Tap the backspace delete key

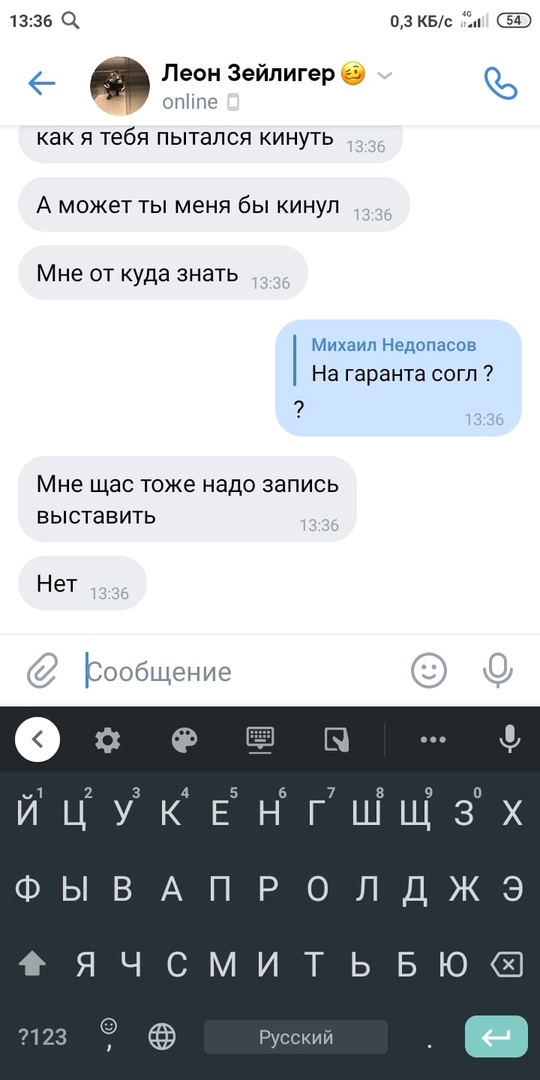pos(506,964)
